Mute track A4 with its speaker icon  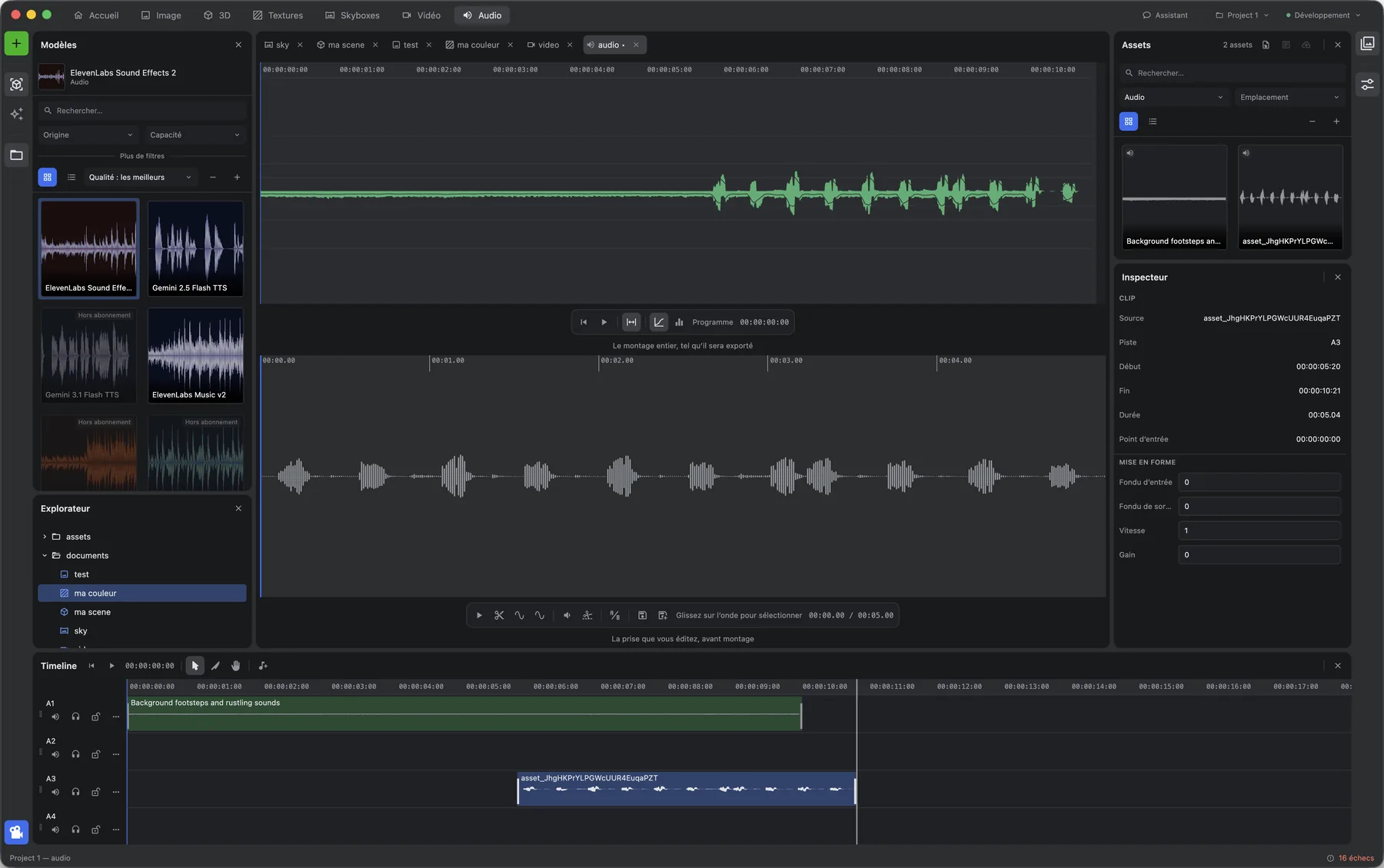click(x=55, y=830)
